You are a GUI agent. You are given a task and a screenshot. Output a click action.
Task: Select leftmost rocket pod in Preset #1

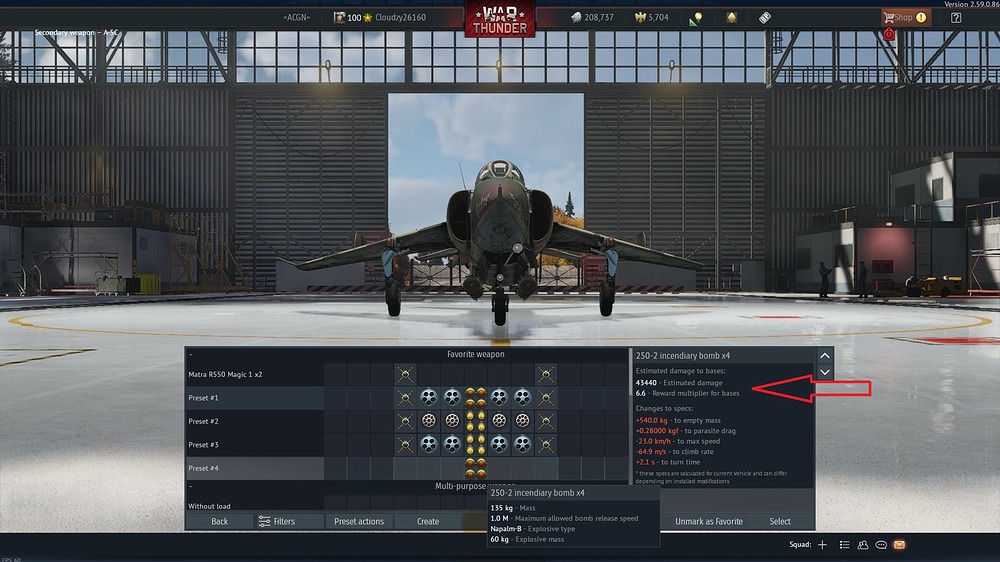[x=429, y=397]
